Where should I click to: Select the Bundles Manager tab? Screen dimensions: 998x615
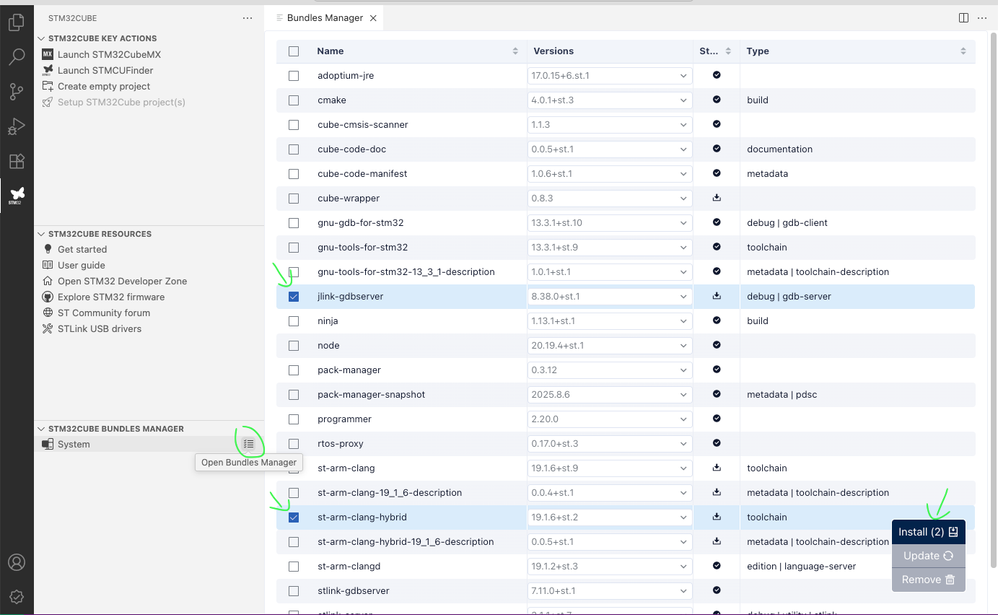tap(325, 18)
